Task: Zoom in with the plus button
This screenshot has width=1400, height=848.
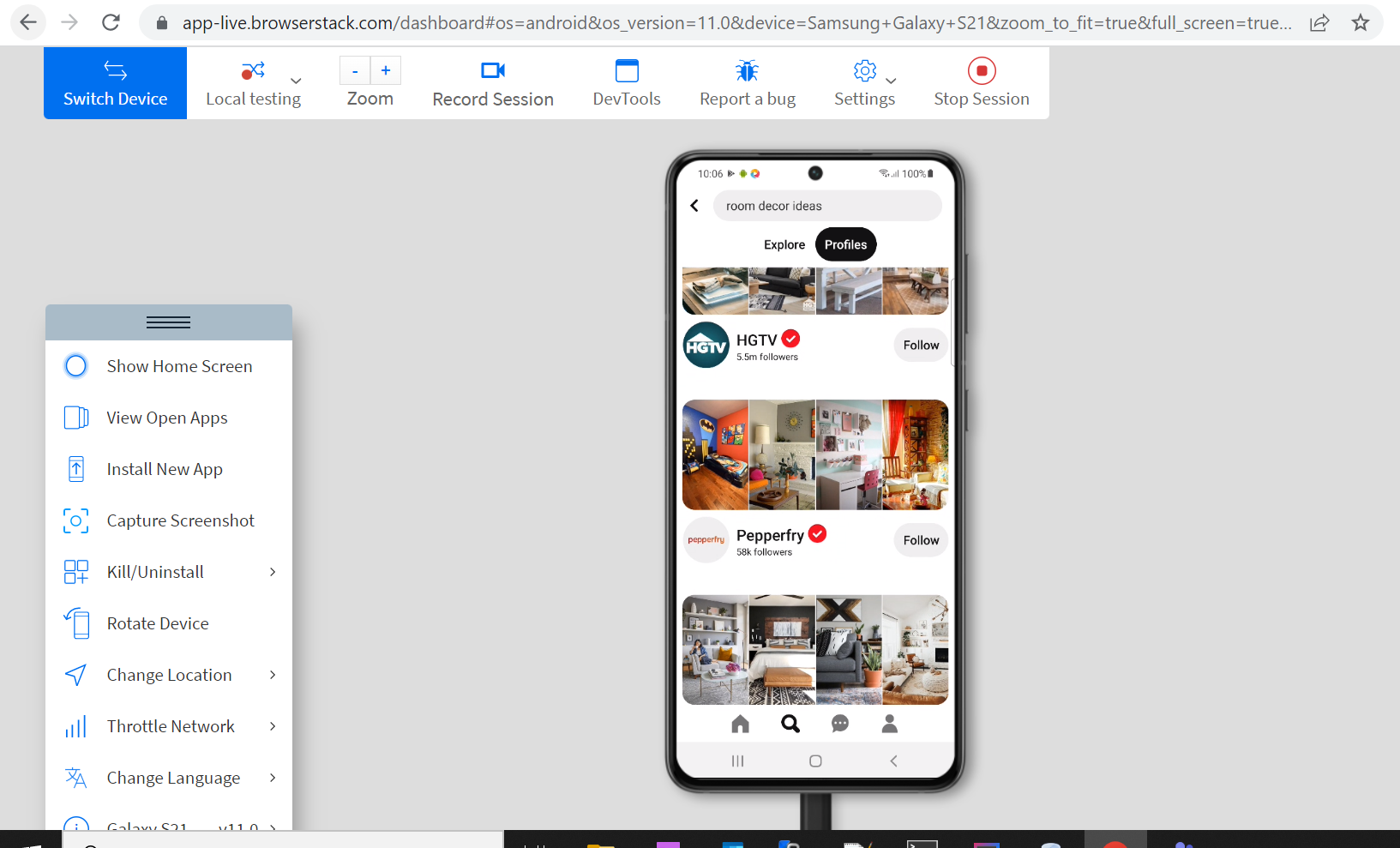Action: tap(386, 71)
